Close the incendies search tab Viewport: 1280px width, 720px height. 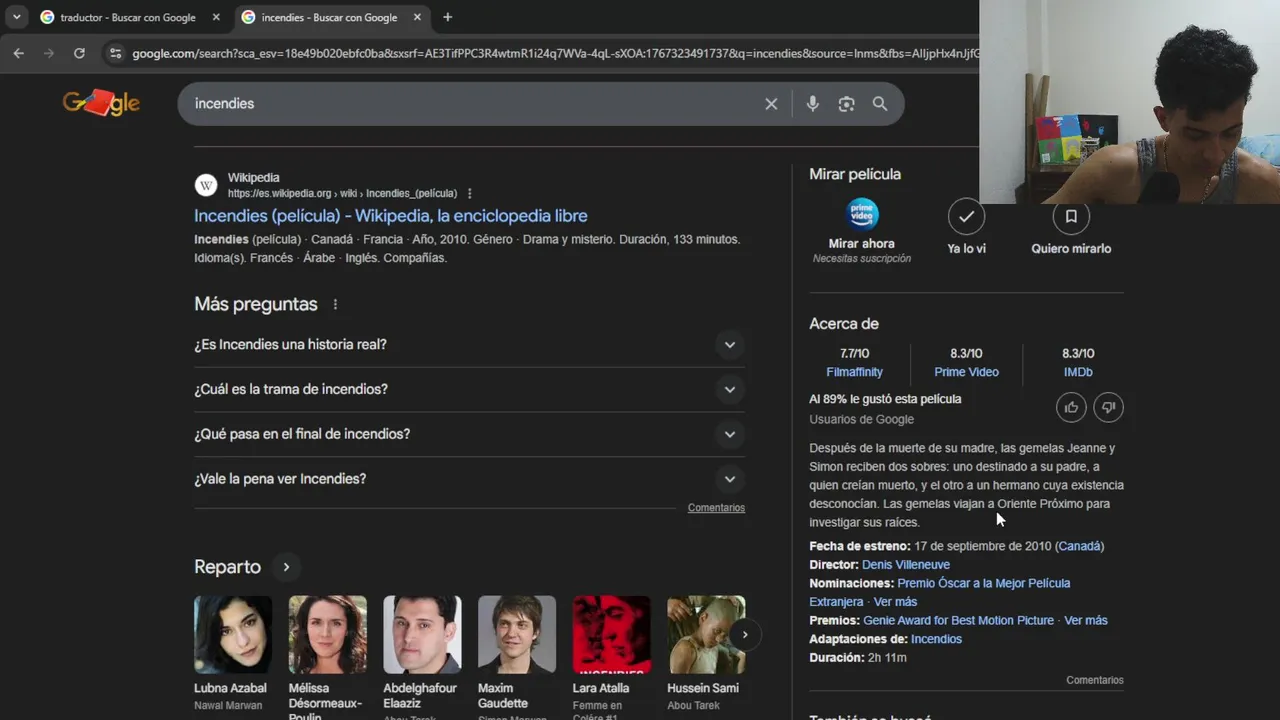point(417,17)
